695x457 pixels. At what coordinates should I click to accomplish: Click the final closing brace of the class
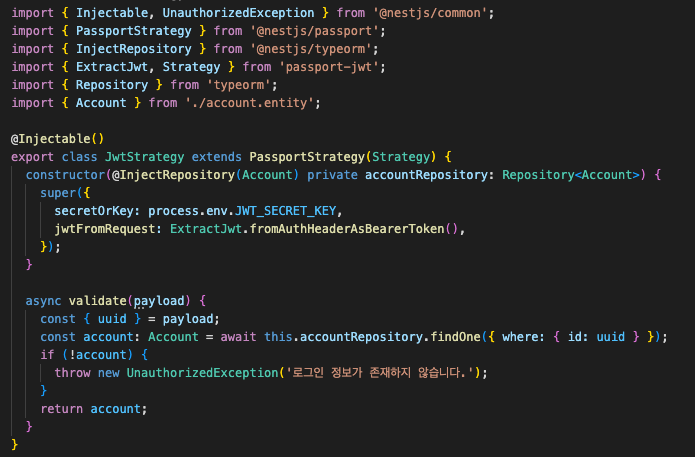click(x=15, y=445)
